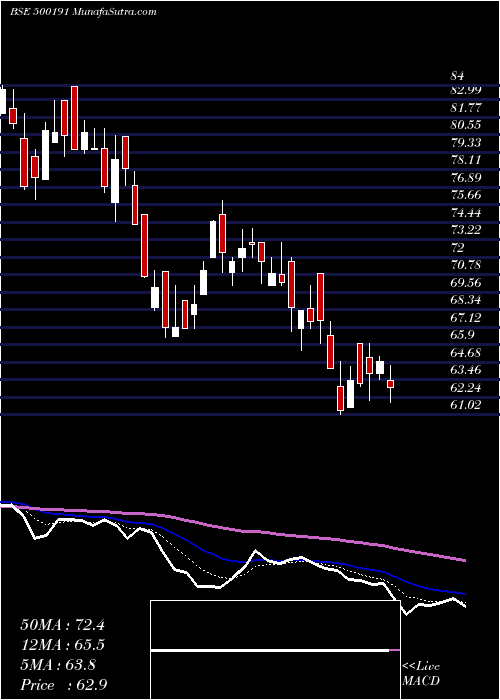
Task: Click the price axis label 75.66
Action: [x=466, y=195]
